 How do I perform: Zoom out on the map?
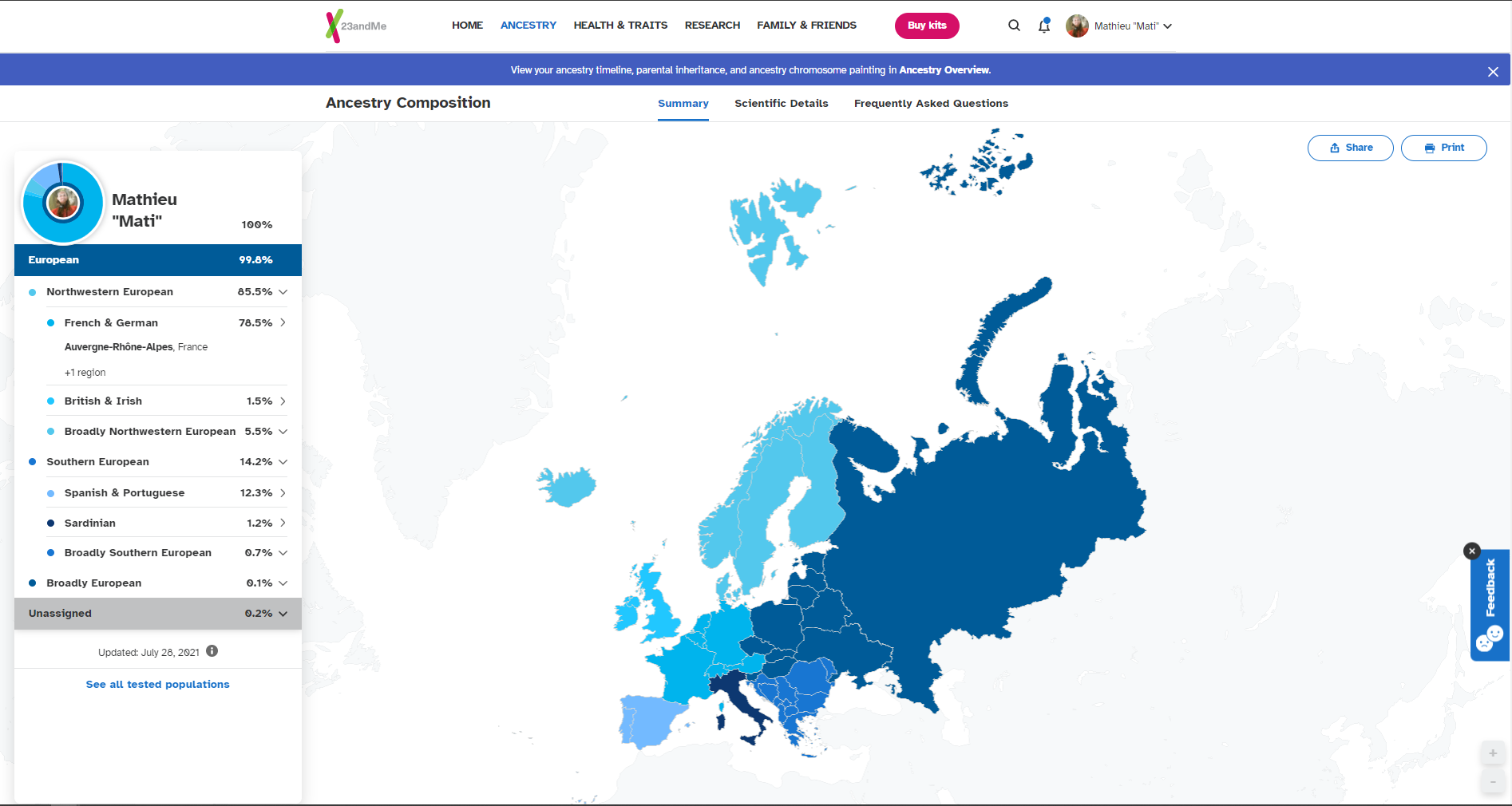(x=1493, y=782)
